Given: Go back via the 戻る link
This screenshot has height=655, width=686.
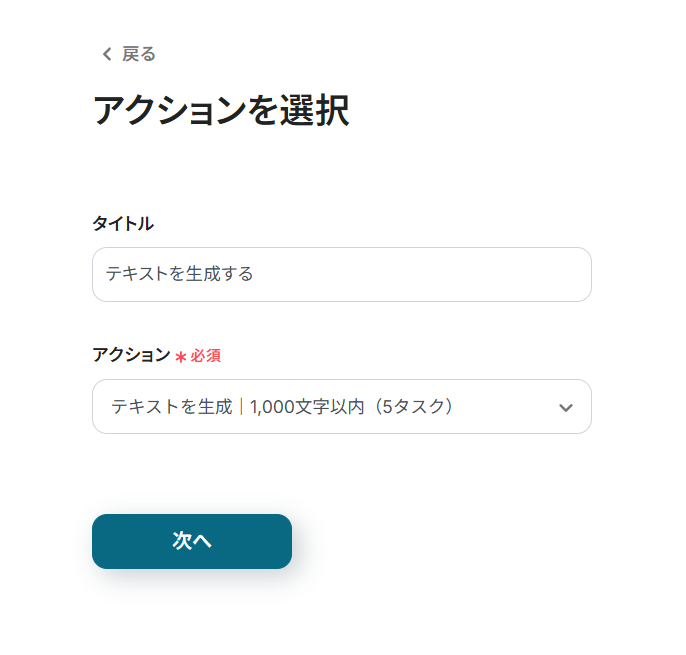Looking at the screenshot, I should [138, 54].
